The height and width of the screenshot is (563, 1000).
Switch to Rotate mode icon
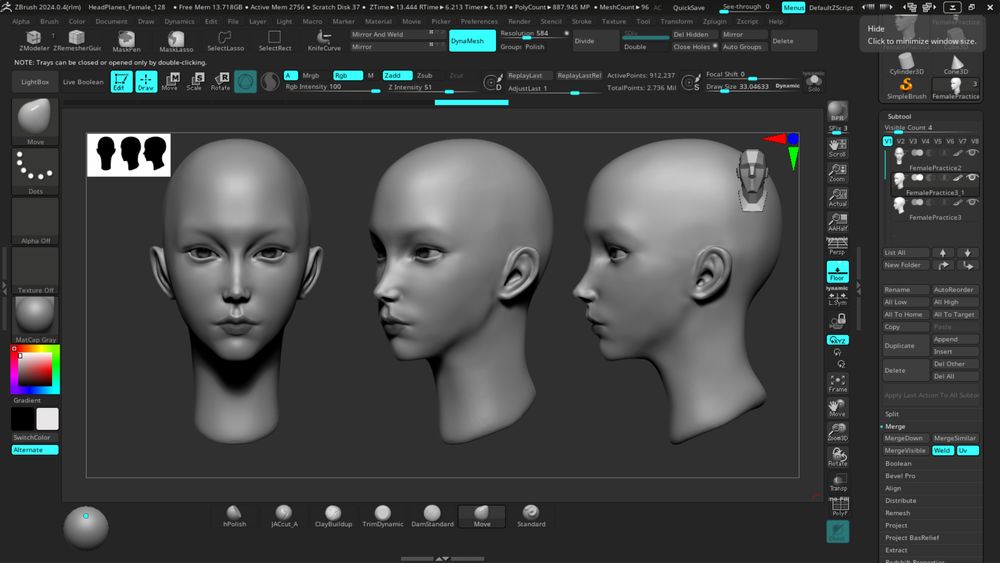click(220, 82)
